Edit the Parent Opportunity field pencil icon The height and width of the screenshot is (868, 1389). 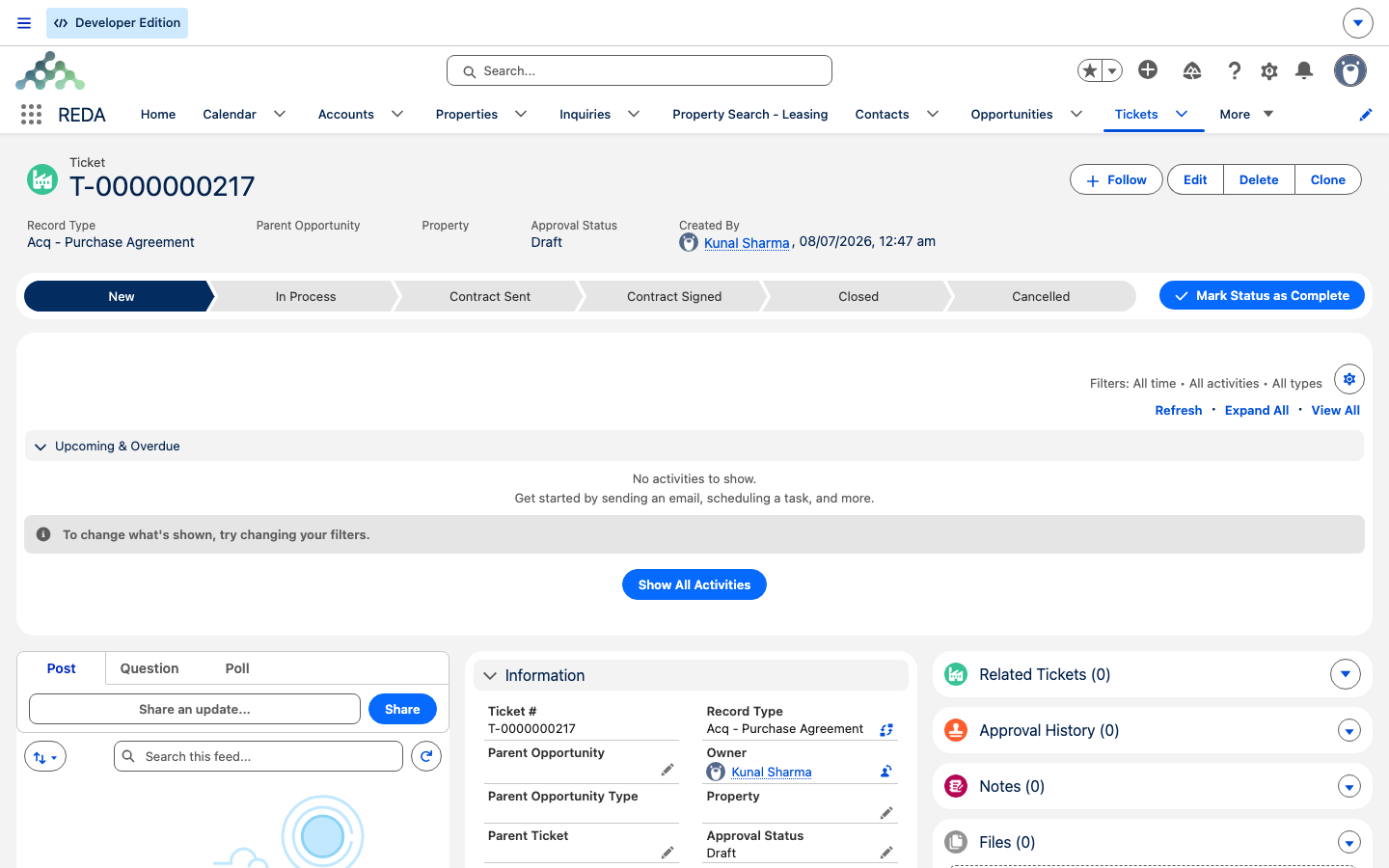[x=667, y=770]
